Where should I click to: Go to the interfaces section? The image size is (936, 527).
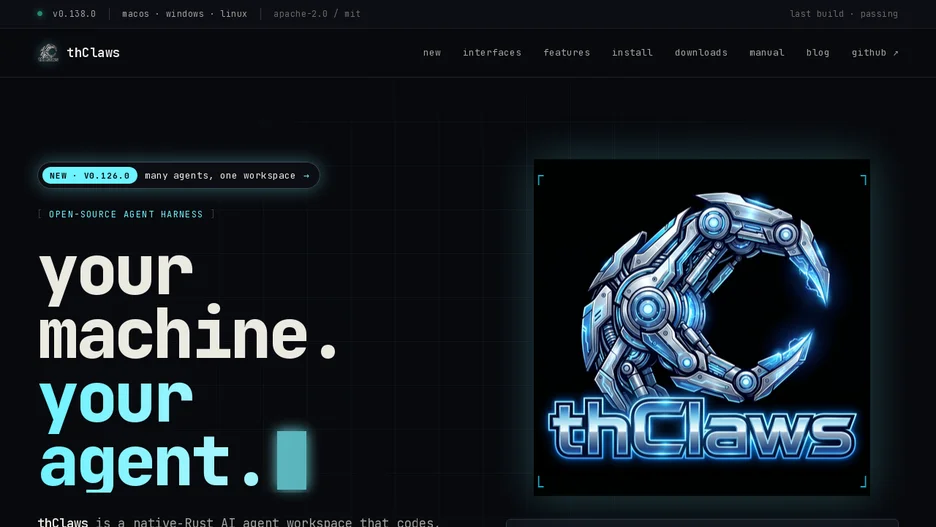[x=492, y=53]
